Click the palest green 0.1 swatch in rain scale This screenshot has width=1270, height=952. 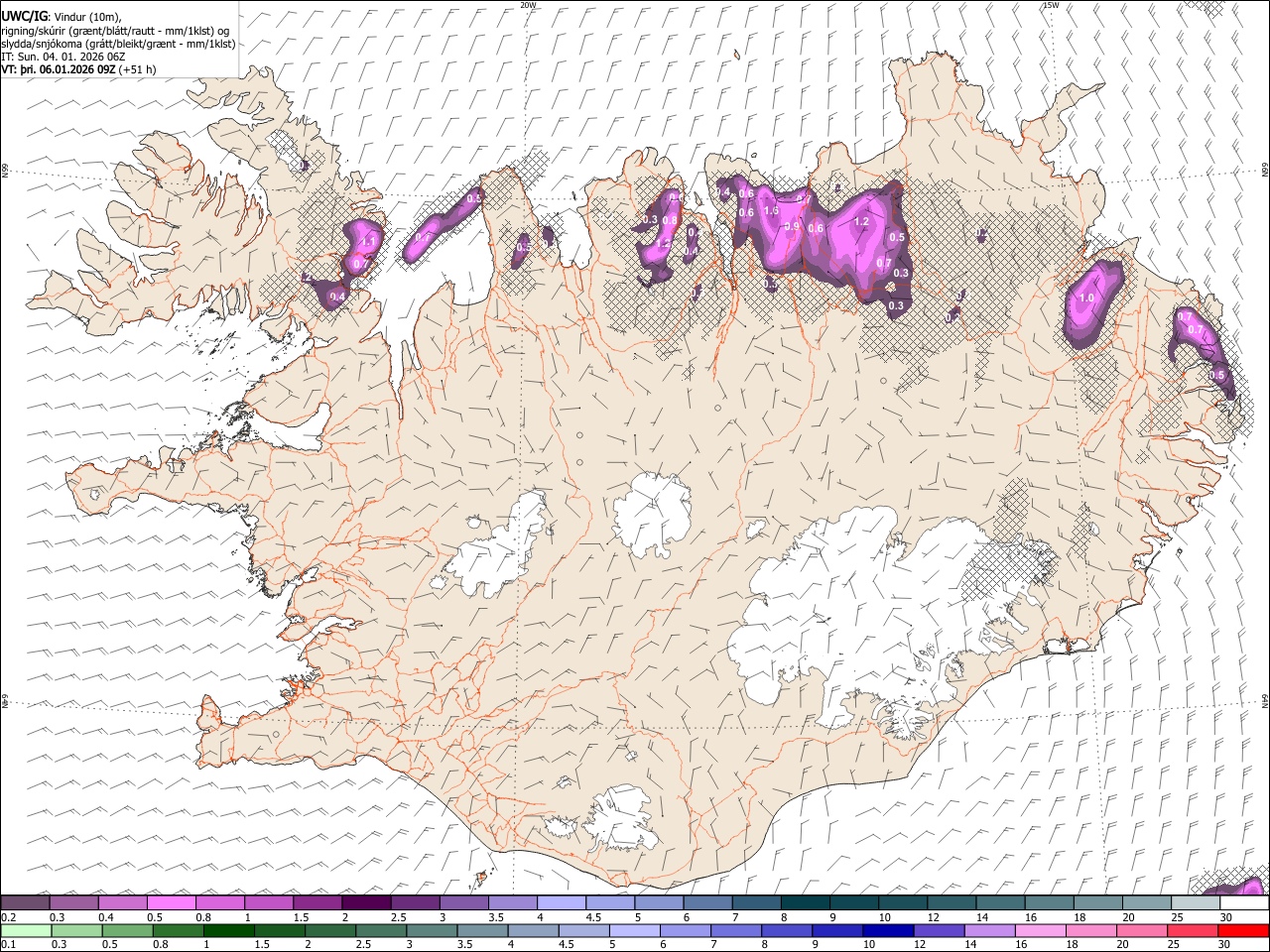26,930
